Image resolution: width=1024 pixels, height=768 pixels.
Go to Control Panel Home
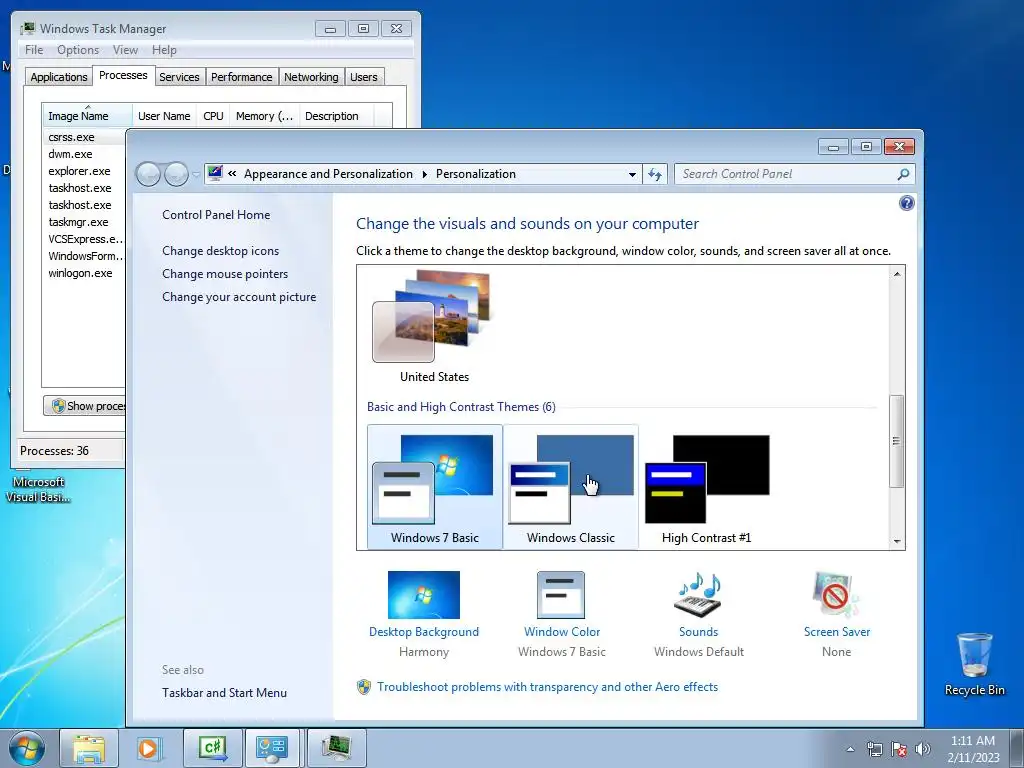coord(216,214)
